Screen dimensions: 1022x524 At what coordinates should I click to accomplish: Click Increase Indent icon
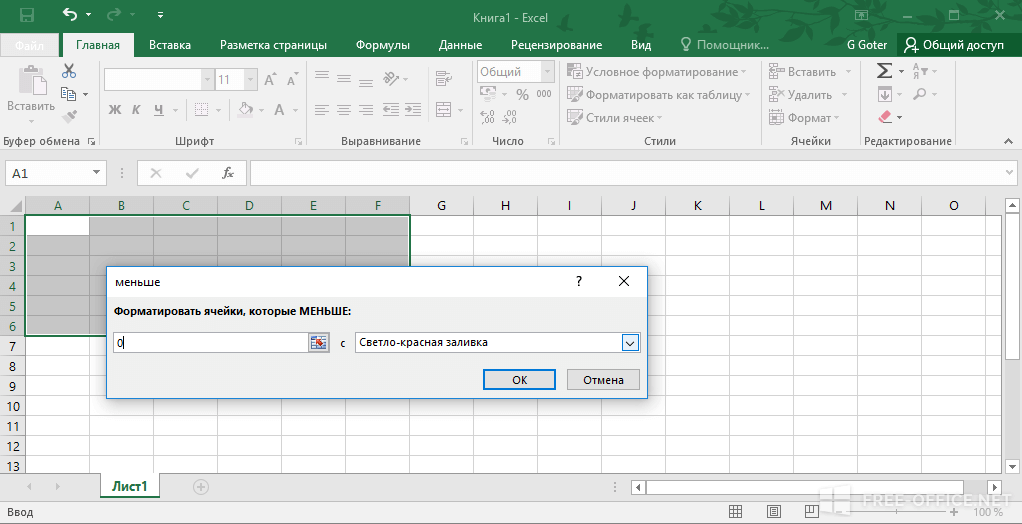tap(413, 109)
